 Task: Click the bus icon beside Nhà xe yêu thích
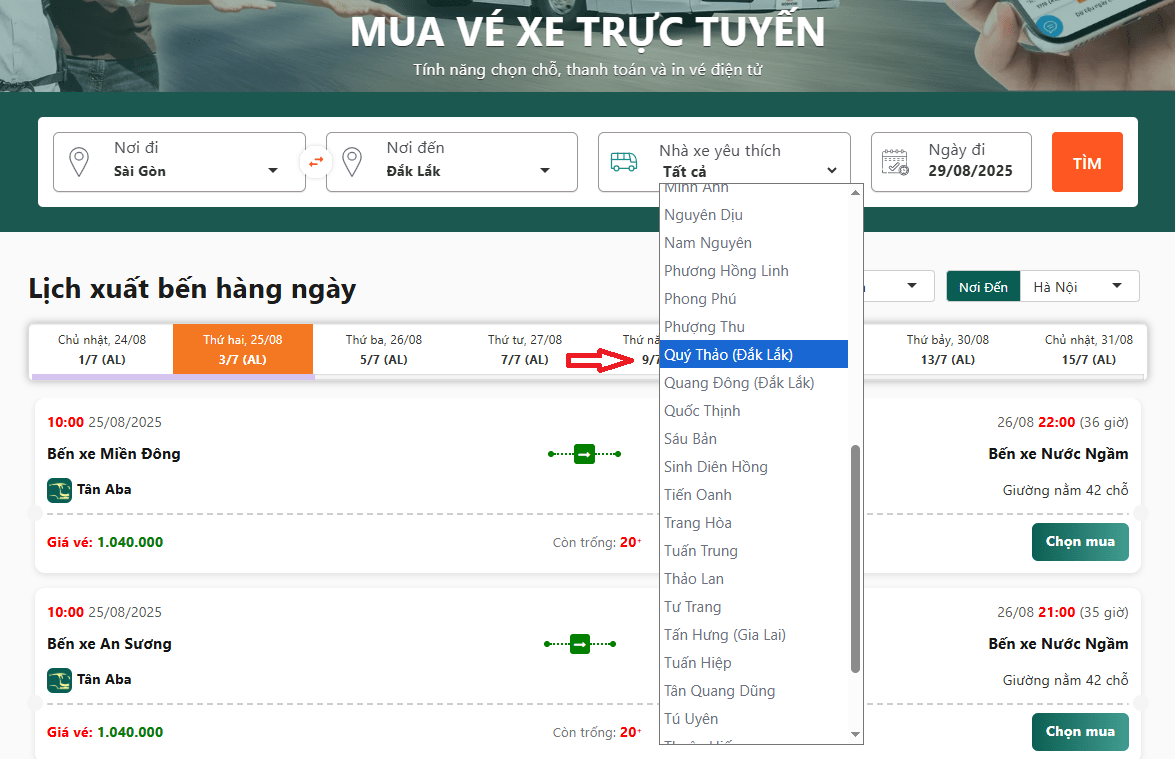(624, 162)
